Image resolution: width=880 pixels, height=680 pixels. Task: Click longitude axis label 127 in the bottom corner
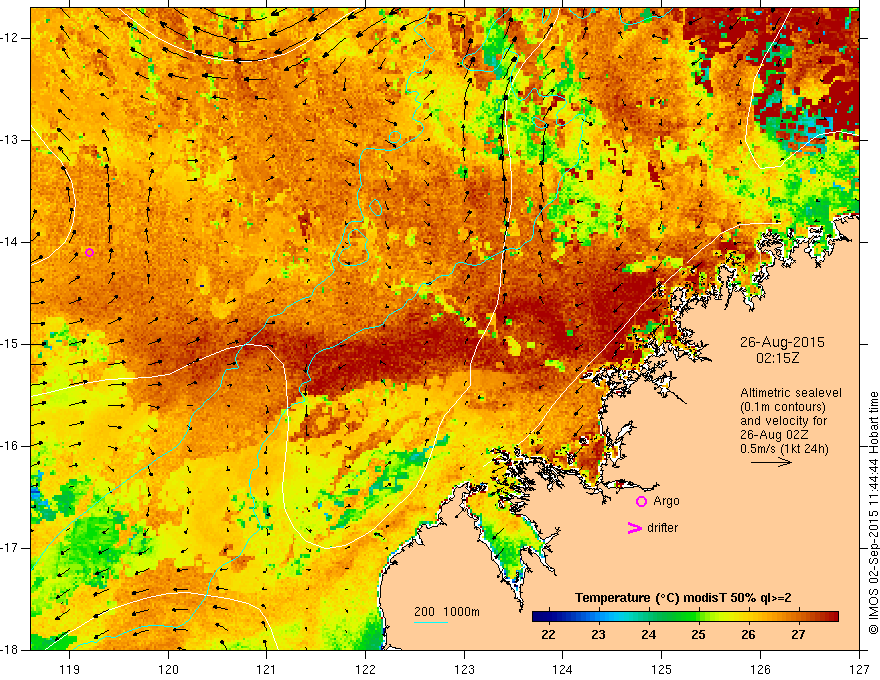click(x=859, y=669)
